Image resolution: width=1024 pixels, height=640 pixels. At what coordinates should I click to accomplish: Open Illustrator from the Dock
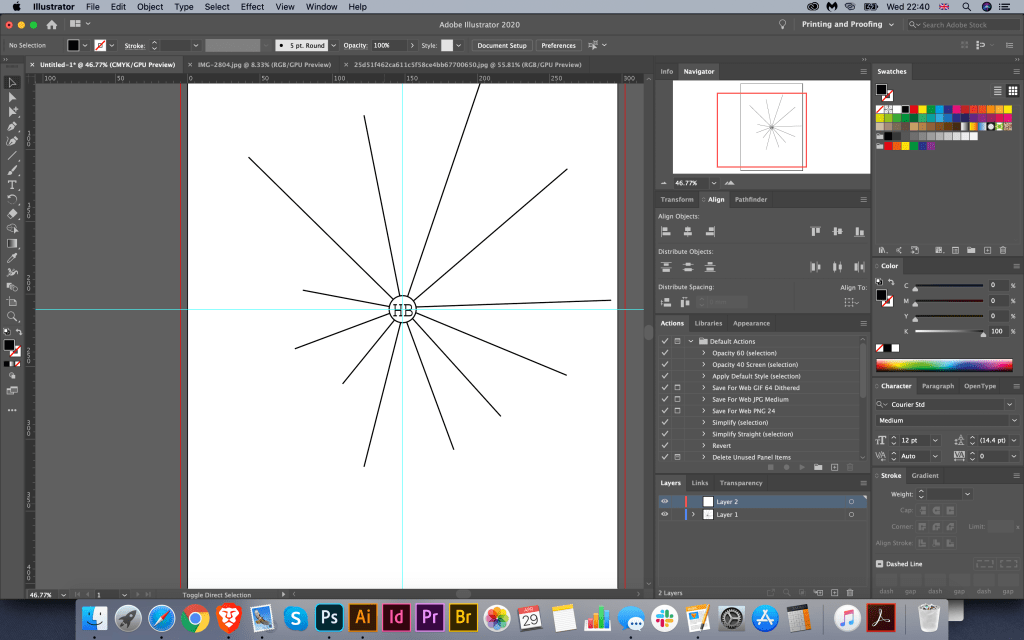364,618
